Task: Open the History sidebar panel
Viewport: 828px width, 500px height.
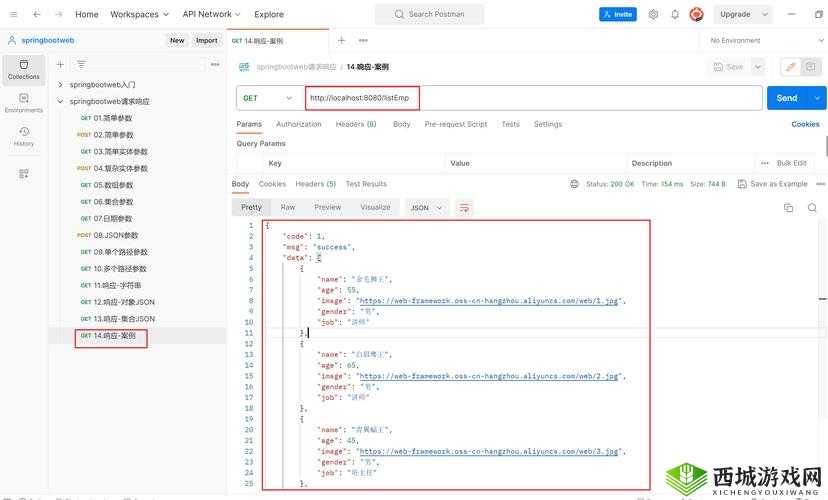Action: (x=24, y=136)
